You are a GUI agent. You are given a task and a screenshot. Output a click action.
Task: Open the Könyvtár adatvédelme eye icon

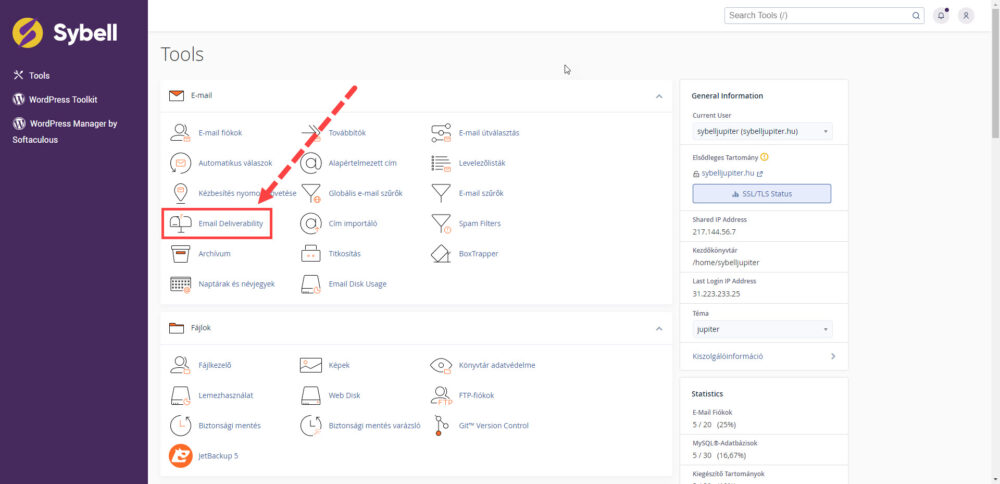coord(441,365)
